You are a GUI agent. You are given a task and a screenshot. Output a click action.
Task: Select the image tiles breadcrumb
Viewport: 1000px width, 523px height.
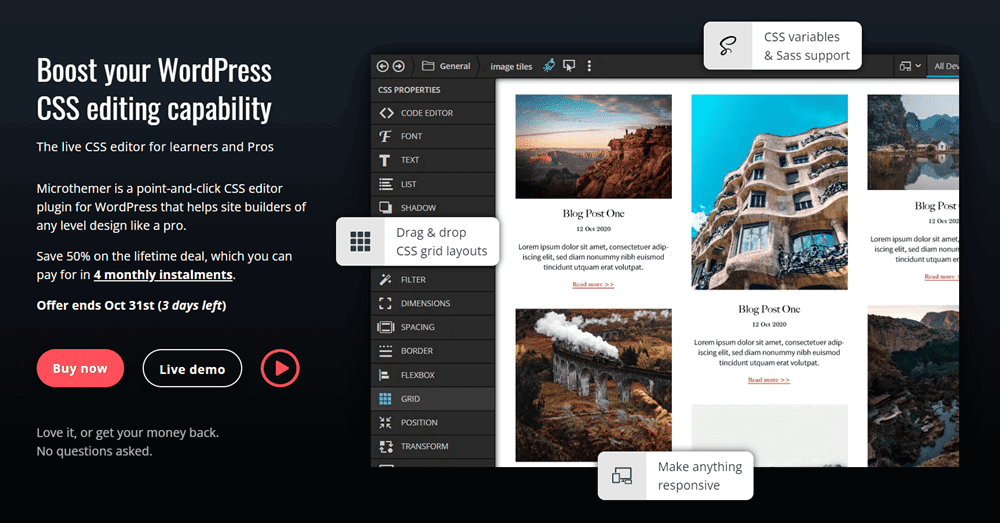[511, 66]
